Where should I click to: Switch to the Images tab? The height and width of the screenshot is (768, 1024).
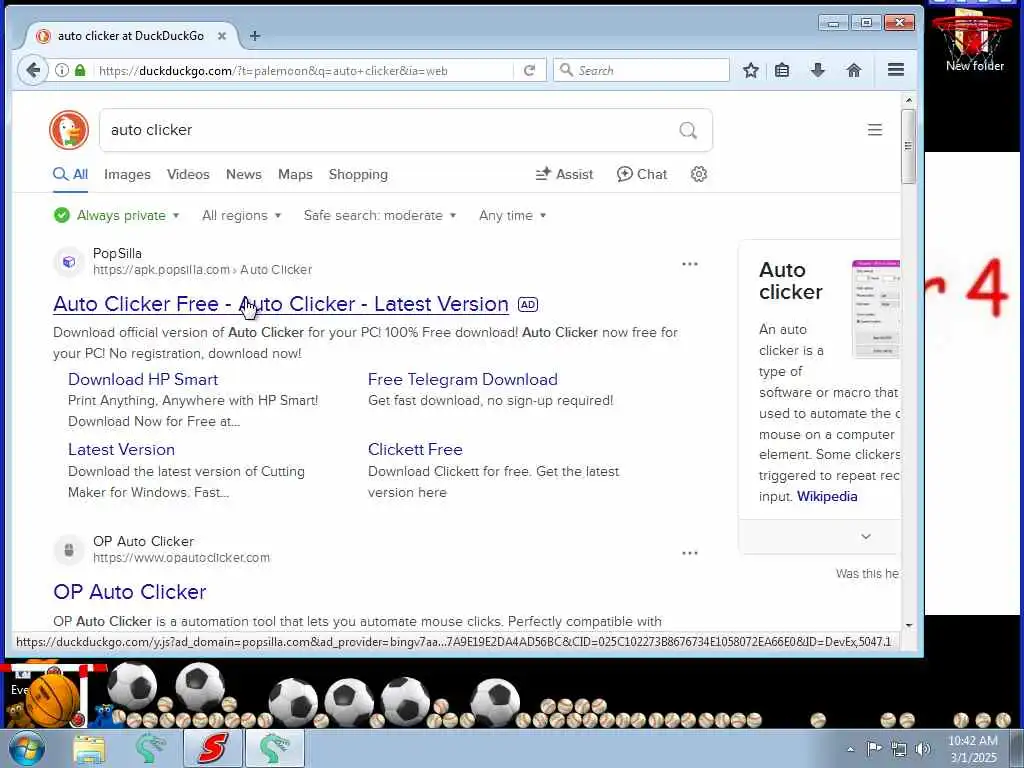pos(127,174)
